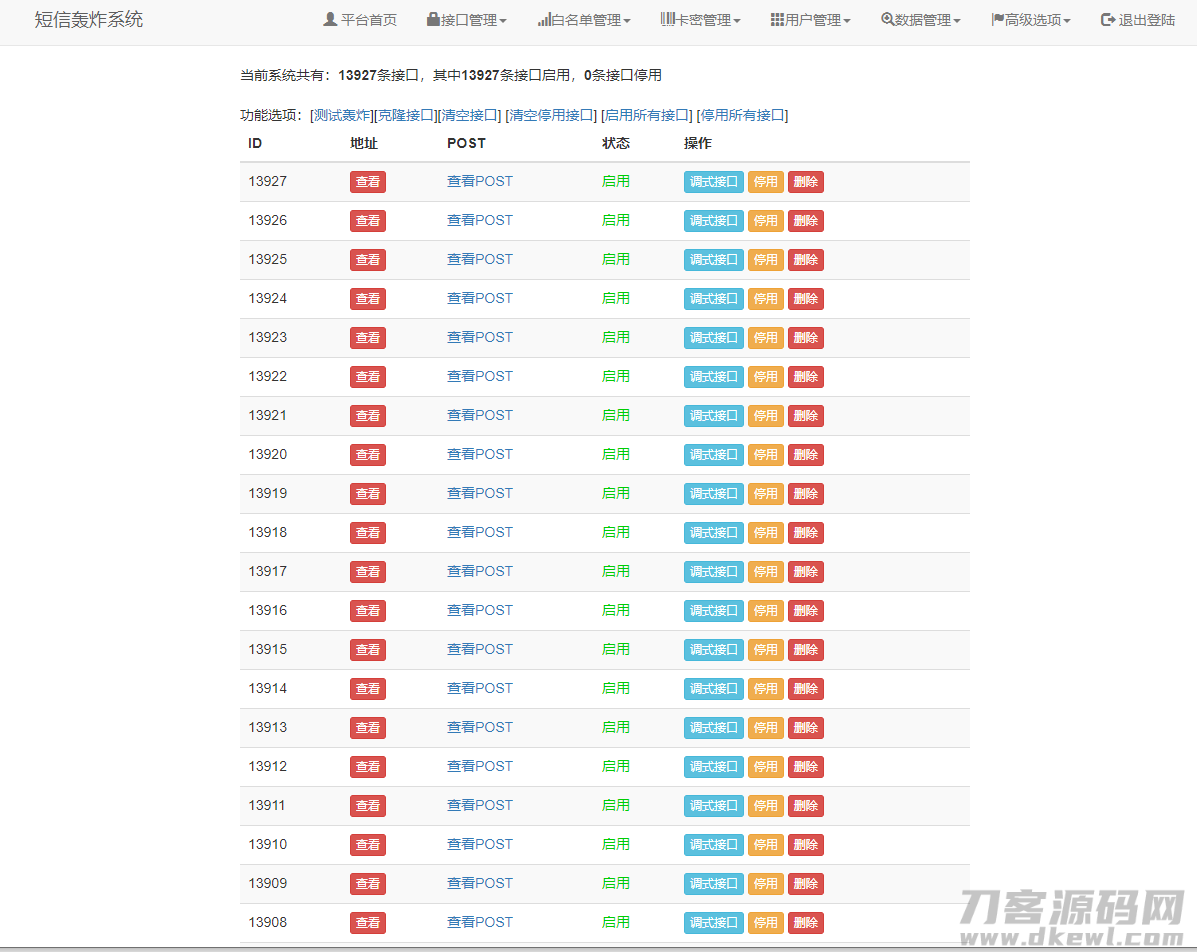Click the flag icon beside 高级选项
1197x952 pixels.
996,18
